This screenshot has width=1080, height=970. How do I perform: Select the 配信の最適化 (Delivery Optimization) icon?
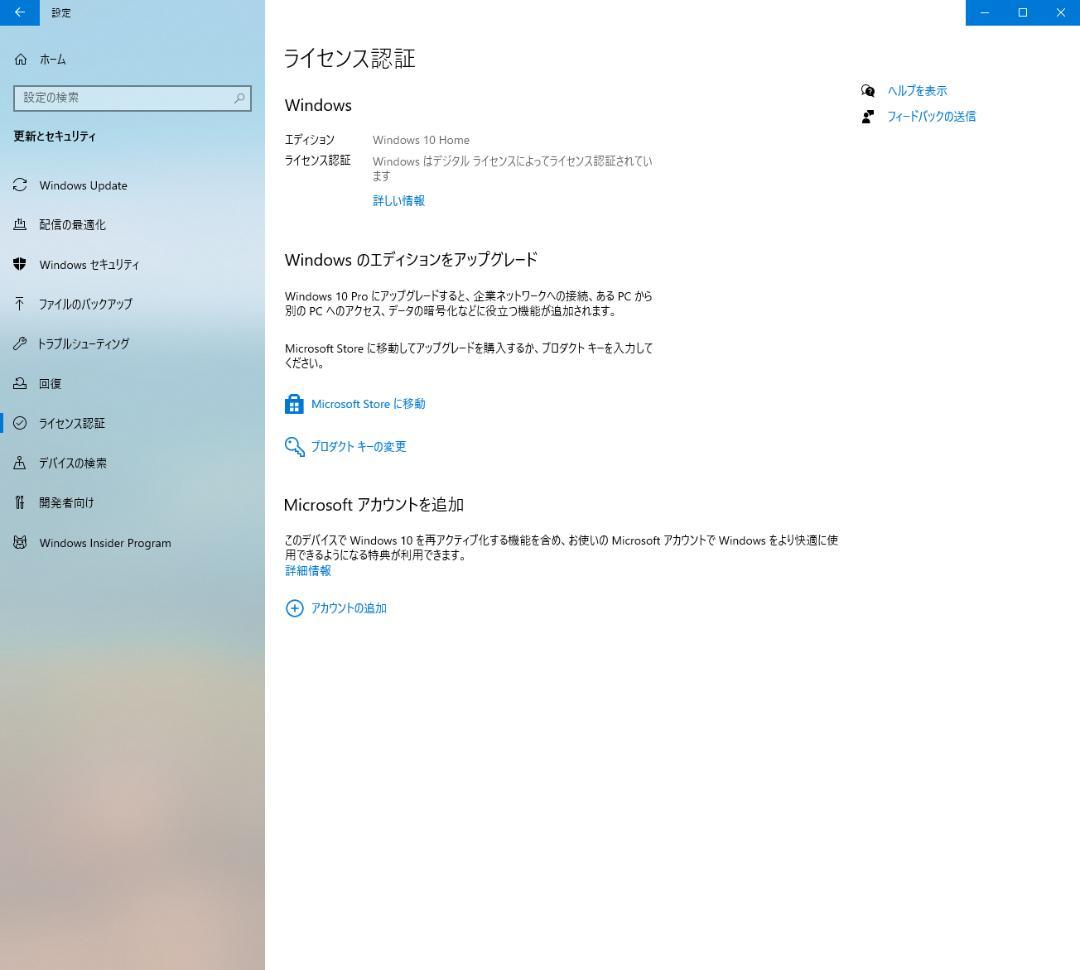coord(20,225)
